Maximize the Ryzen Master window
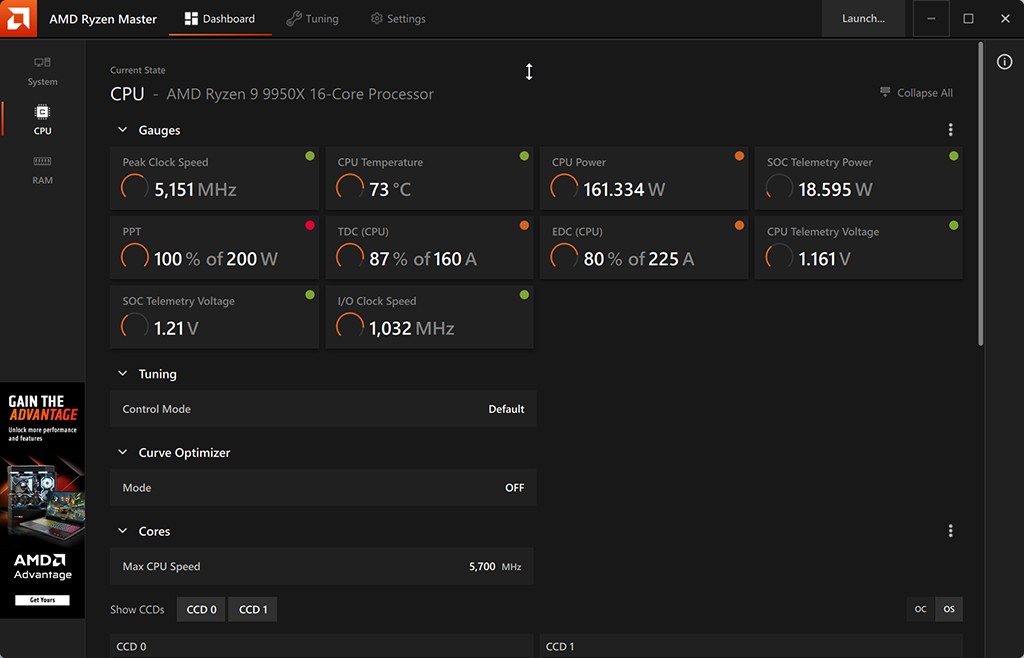 click(968, 18)
